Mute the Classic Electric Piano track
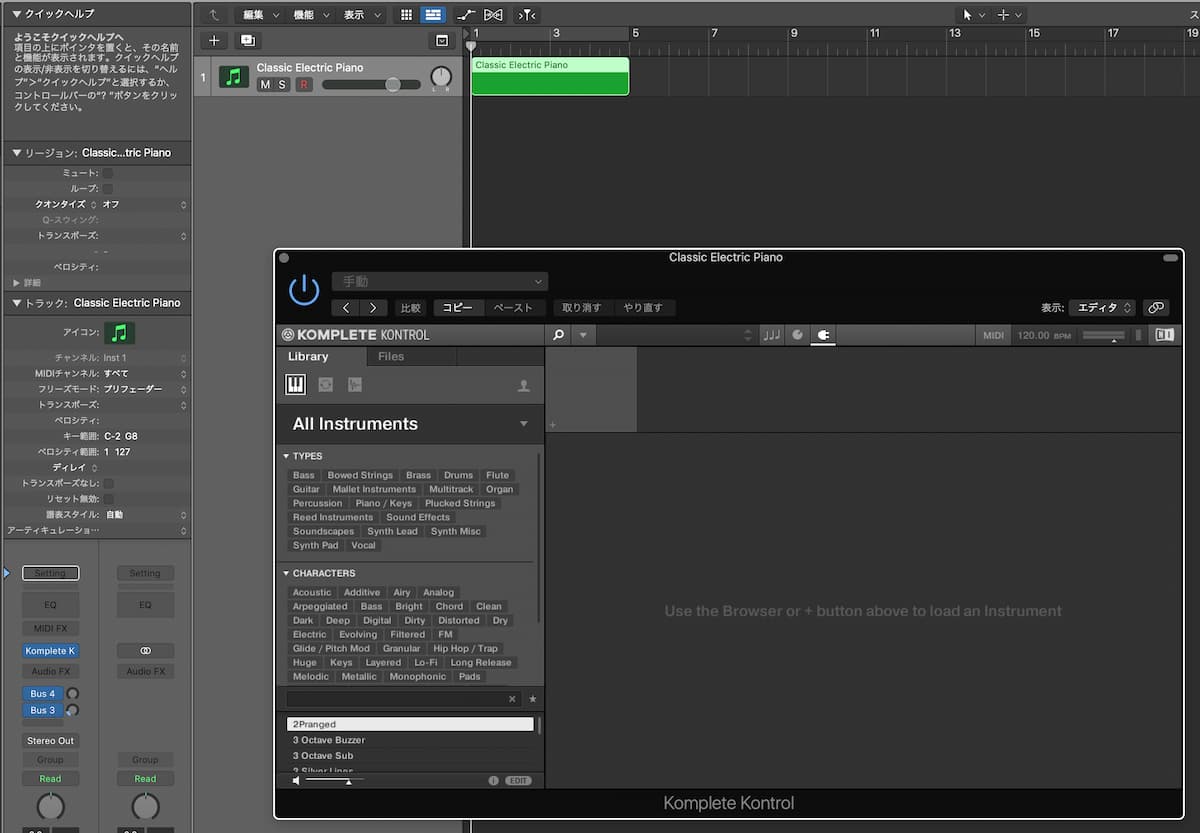The height and width of the screenshot is (833, 1200). (x=265, y=85)
